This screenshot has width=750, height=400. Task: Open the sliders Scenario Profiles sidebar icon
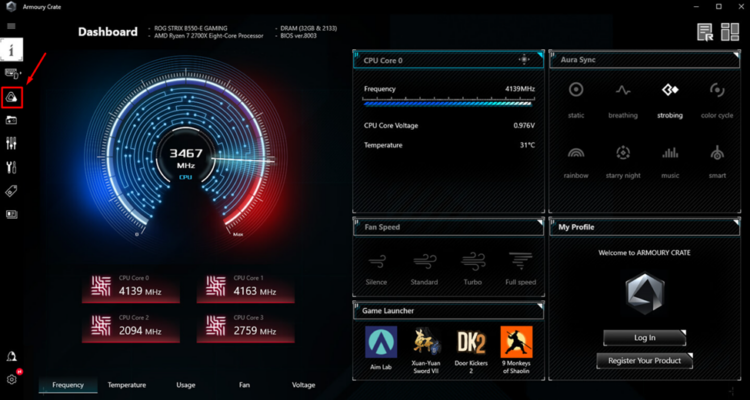tap(11, 144)
